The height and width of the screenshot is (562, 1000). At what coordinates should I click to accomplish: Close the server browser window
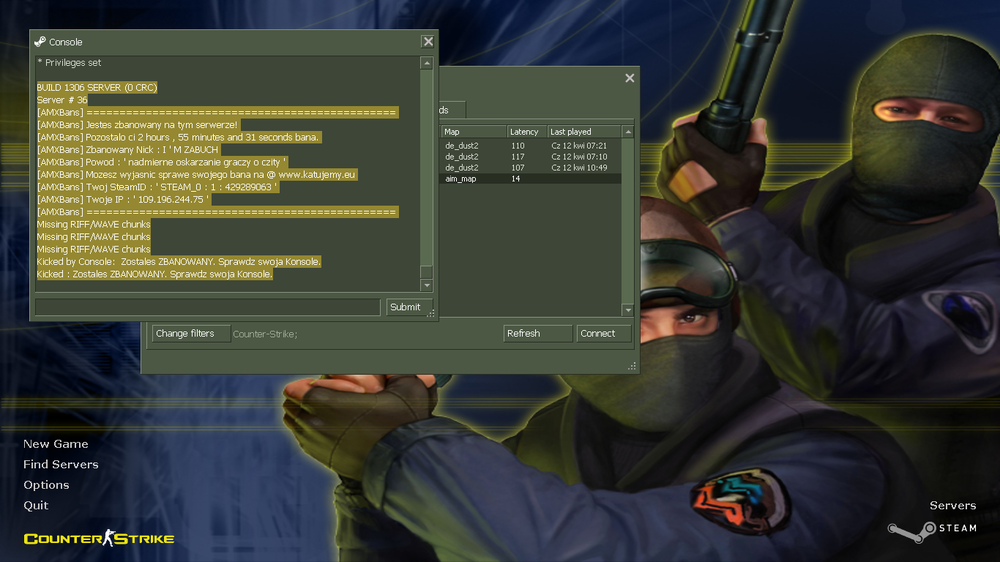tap(629, 78)
